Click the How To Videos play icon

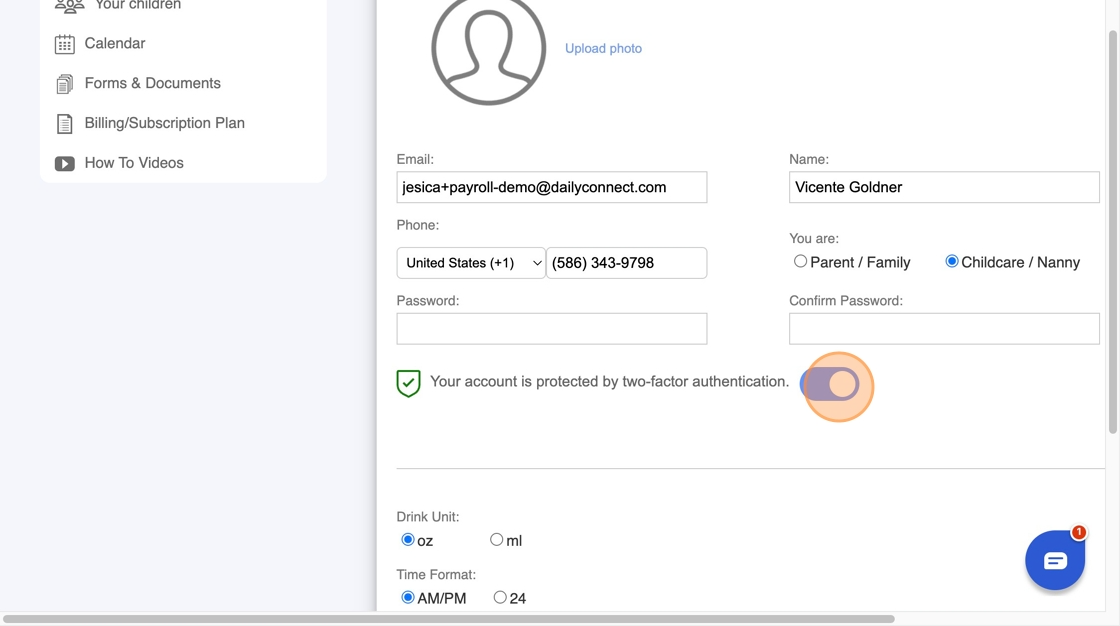(64, 164)
